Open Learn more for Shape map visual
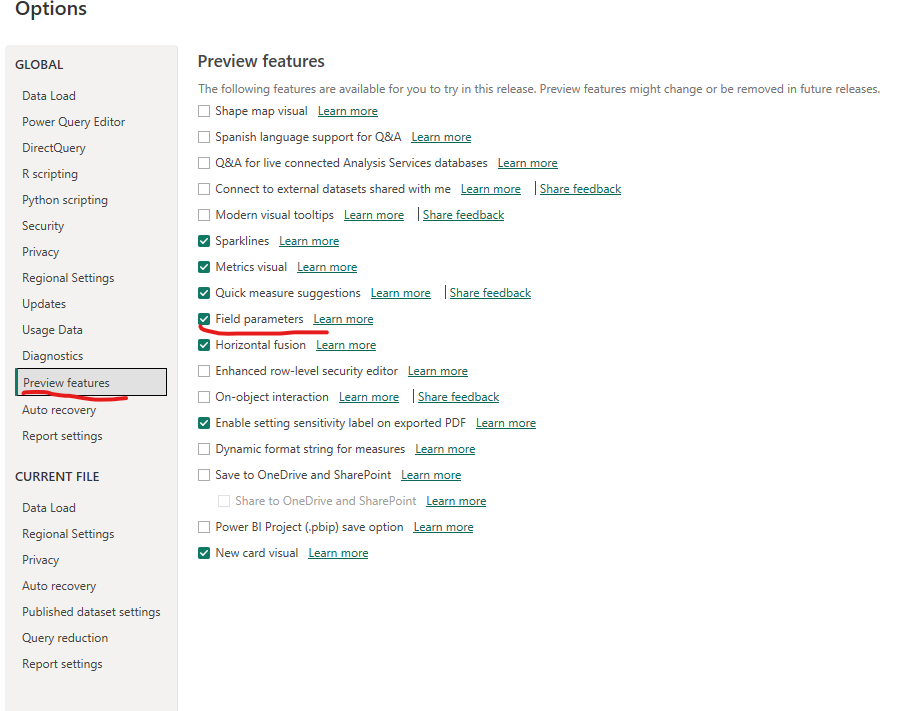The image size is (906, 711). pyautogui.click(x=348, y=111)
